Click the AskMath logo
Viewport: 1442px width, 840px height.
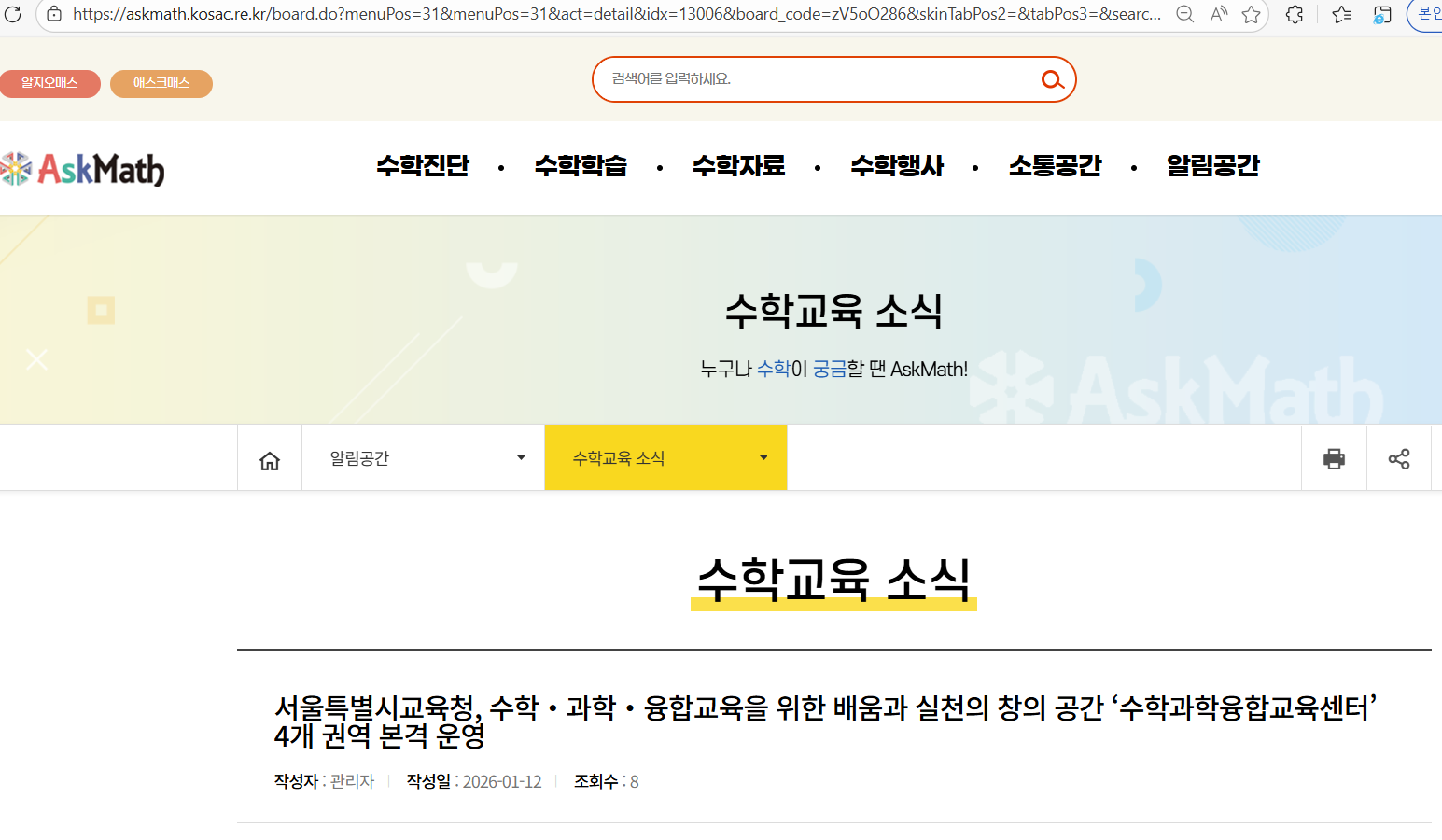(84, 169)
